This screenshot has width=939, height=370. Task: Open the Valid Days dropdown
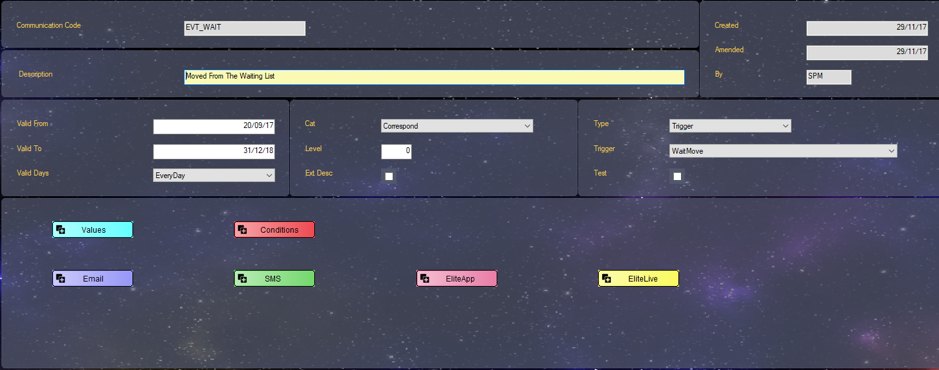click(x=214, y=175)
